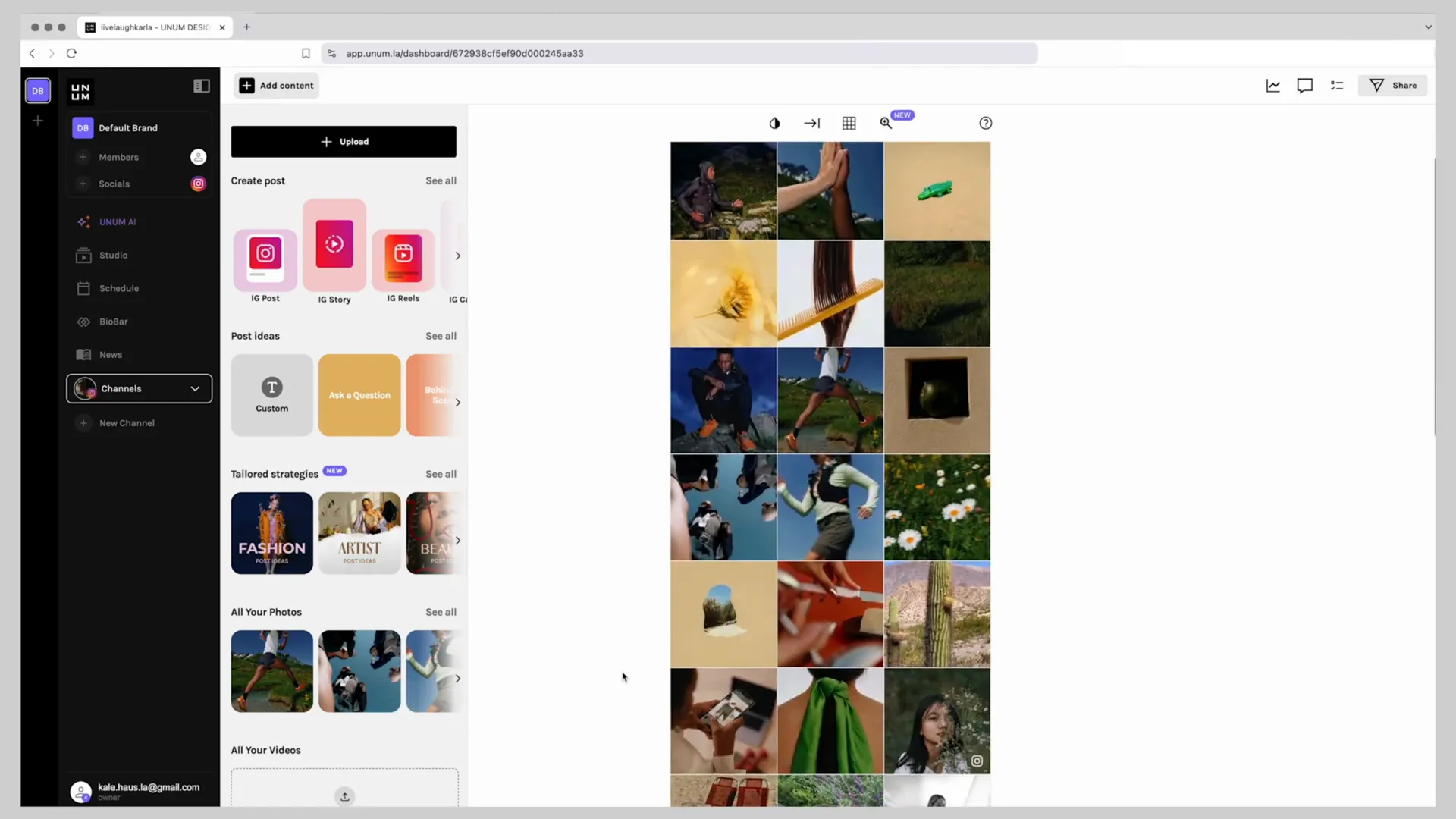
Task: Click the filter icon near Share button
Action: point(1374,85)
